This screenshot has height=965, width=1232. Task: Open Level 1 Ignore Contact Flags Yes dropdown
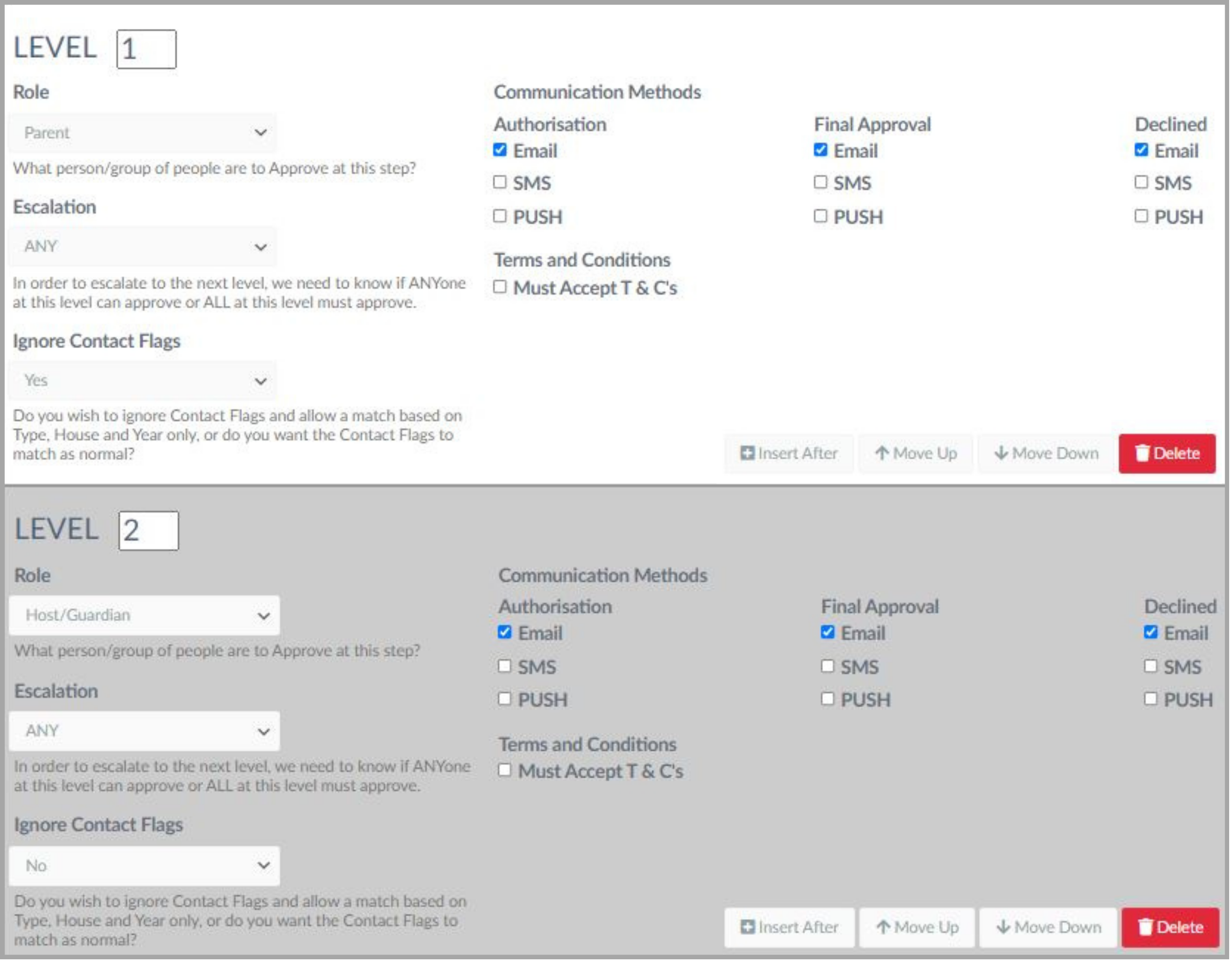pyautogui.click(x=142, y=381)
